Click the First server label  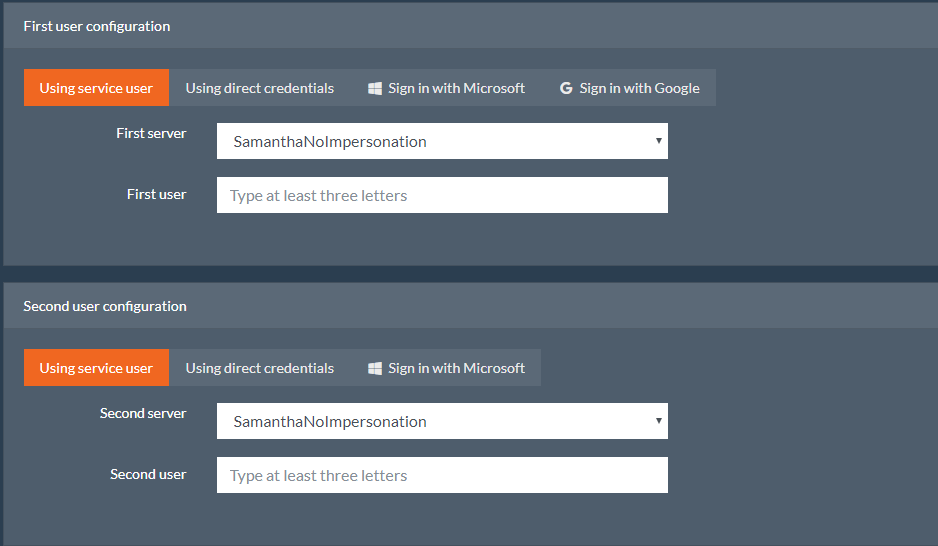pos(151,133)
